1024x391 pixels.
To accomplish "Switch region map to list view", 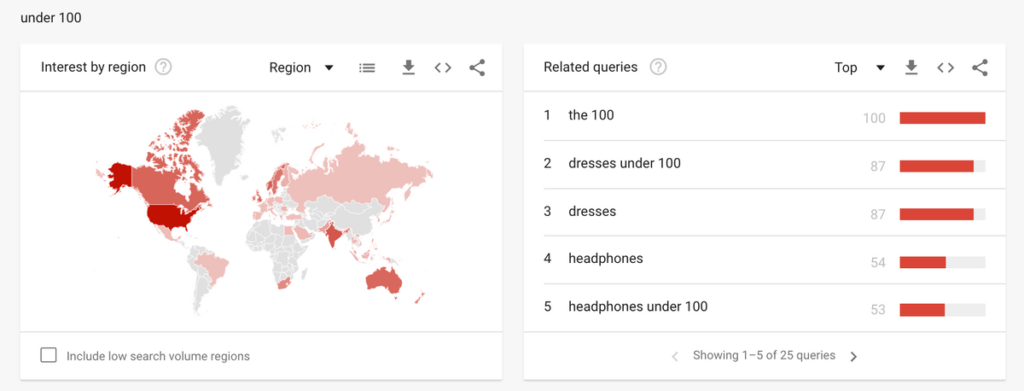I will (367, 68).
